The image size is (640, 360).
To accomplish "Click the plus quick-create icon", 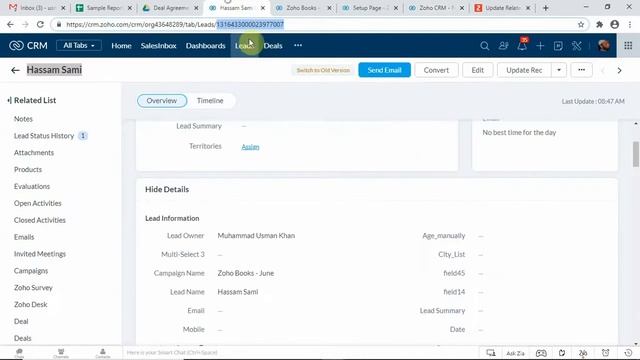I will (x=540, y=46).
